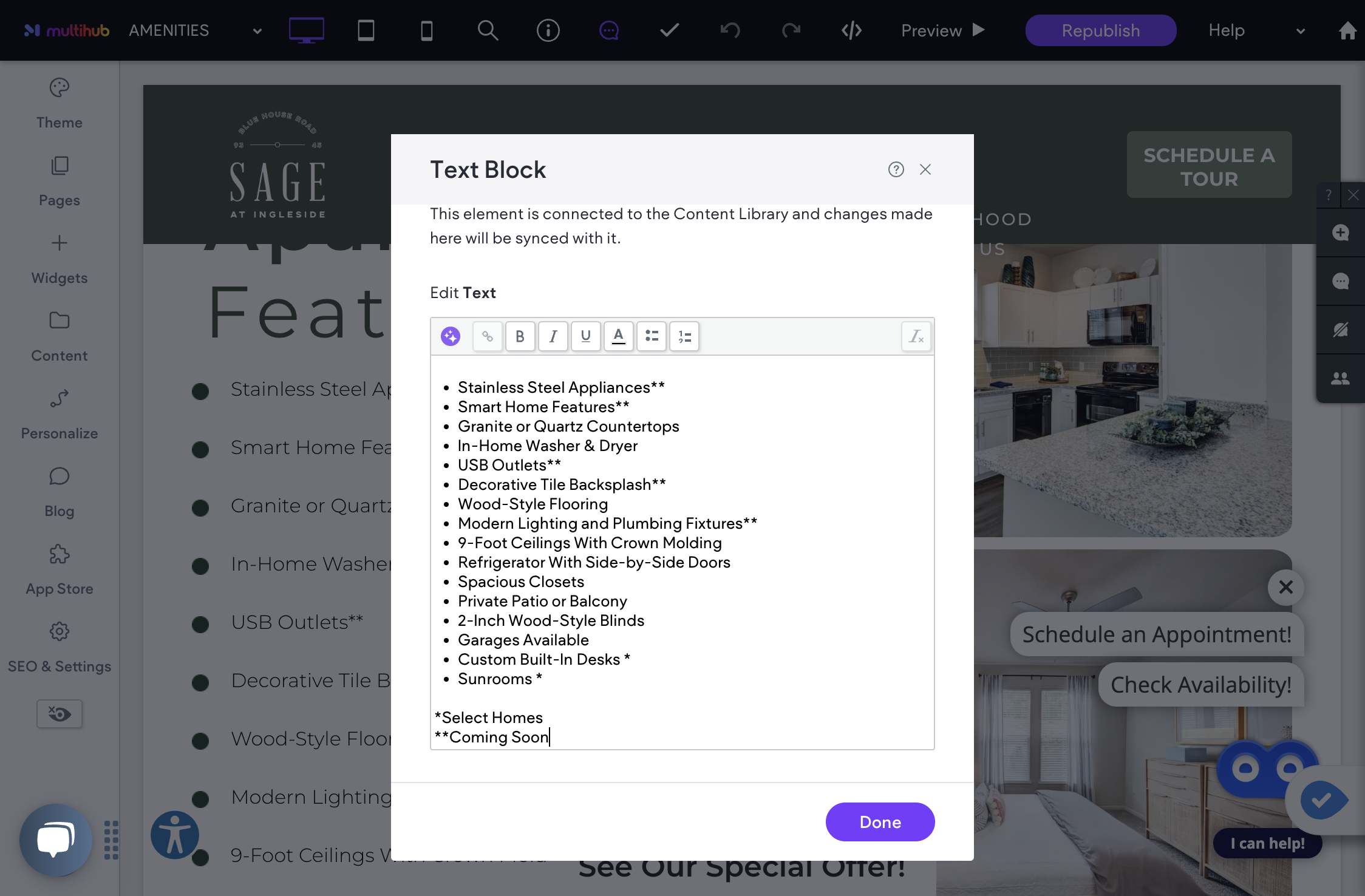Click the checkmark icon in top bar
Viewport: 1365px width, 896px height.
click(x=669, y=30)
